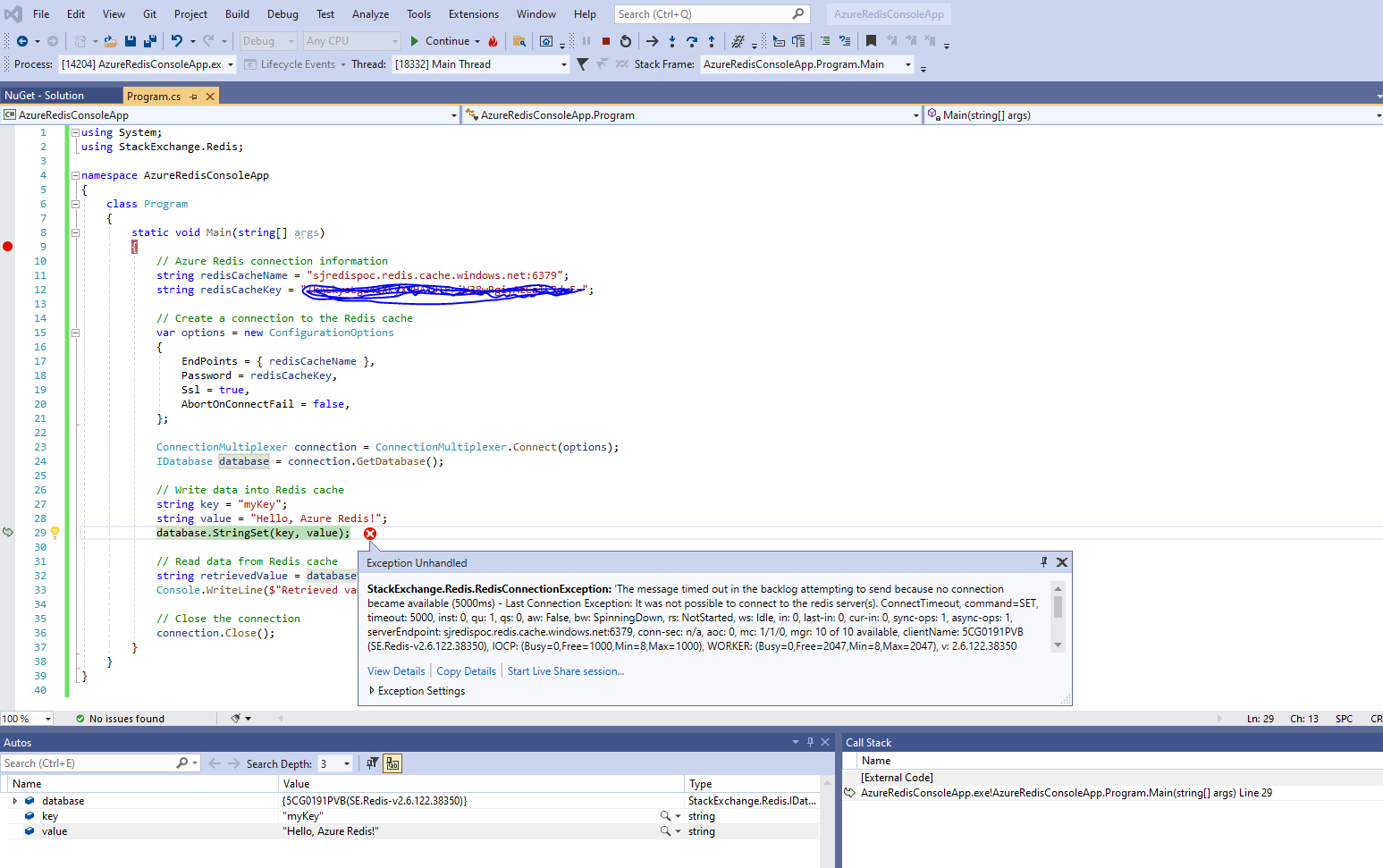Open the Search Depth dropdown

click(x=335, y=763)
